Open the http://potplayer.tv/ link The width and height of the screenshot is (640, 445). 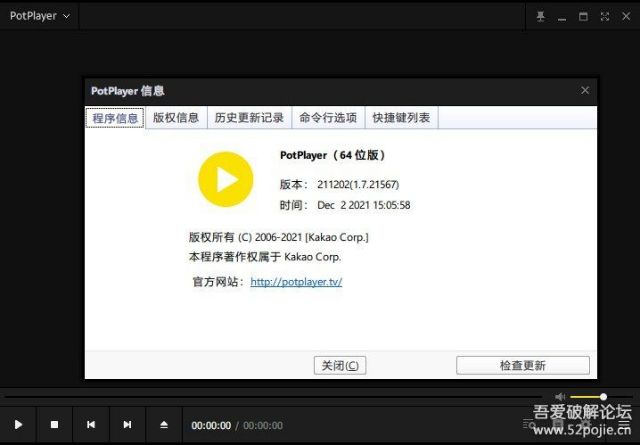pyautogui.click(x=296, y=282)
